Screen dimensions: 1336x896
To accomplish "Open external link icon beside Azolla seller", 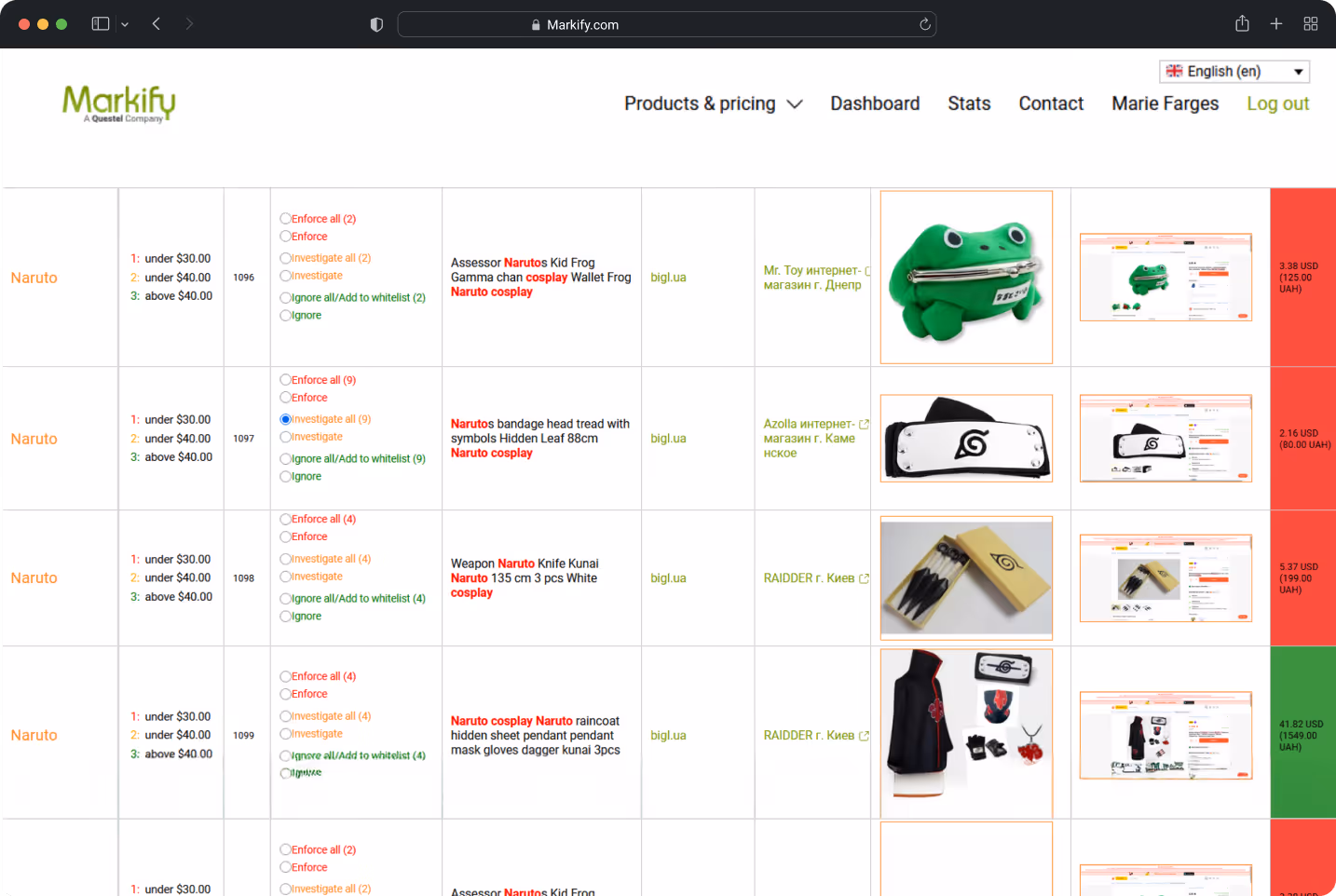I will (864, 424).
